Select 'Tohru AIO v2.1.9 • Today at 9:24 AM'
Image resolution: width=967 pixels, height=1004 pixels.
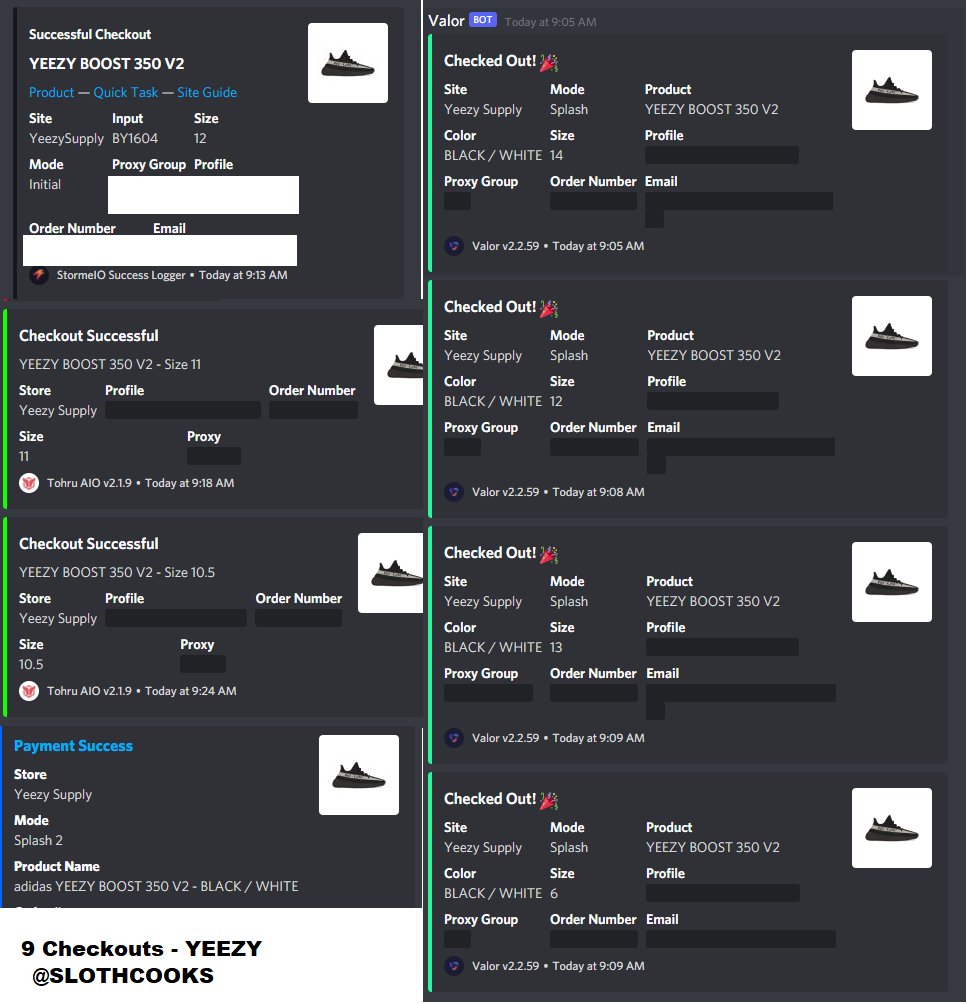point(142,691)
